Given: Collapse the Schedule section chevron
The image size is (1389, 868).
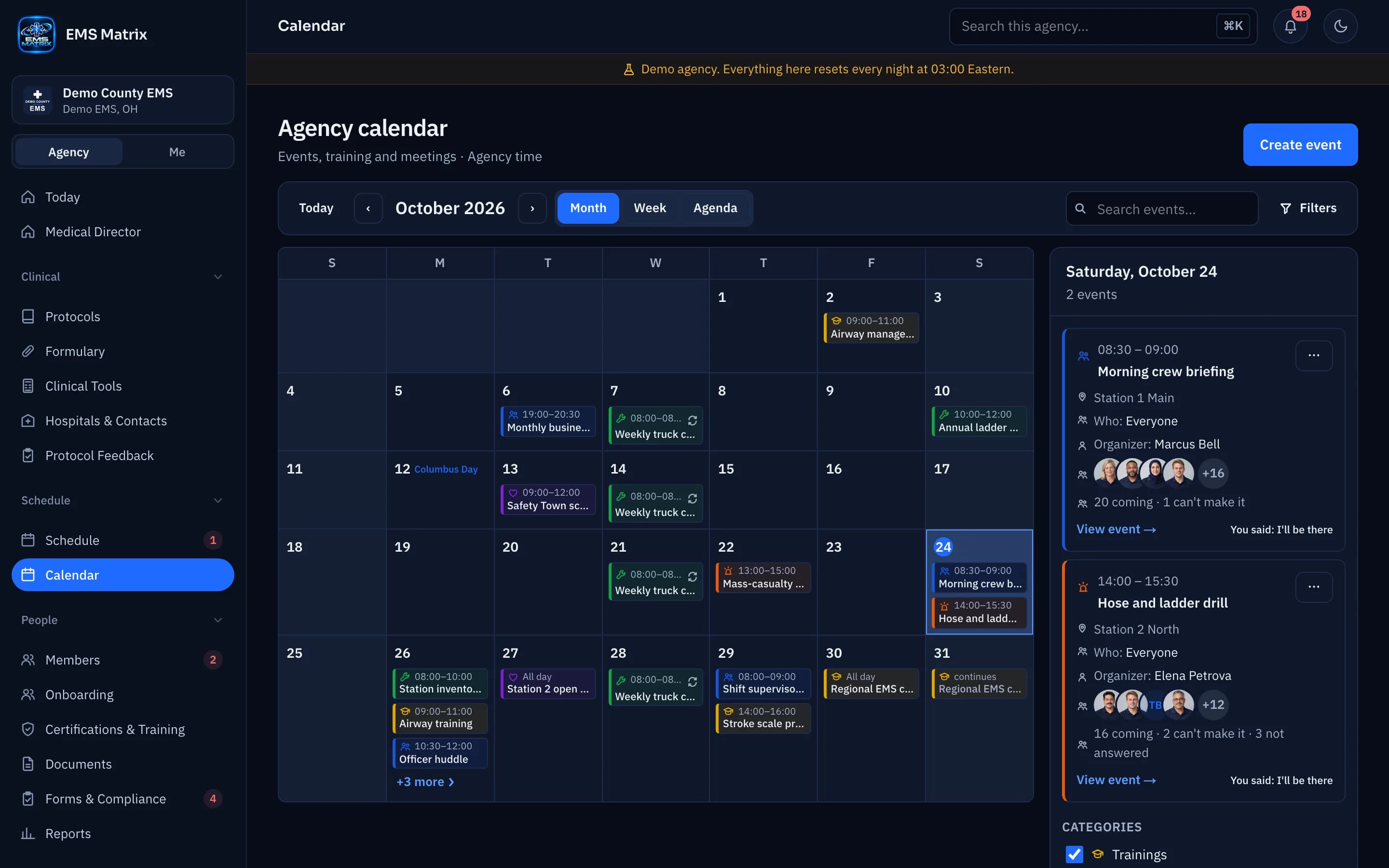Looking at the screenshot, I should point(218,501).
